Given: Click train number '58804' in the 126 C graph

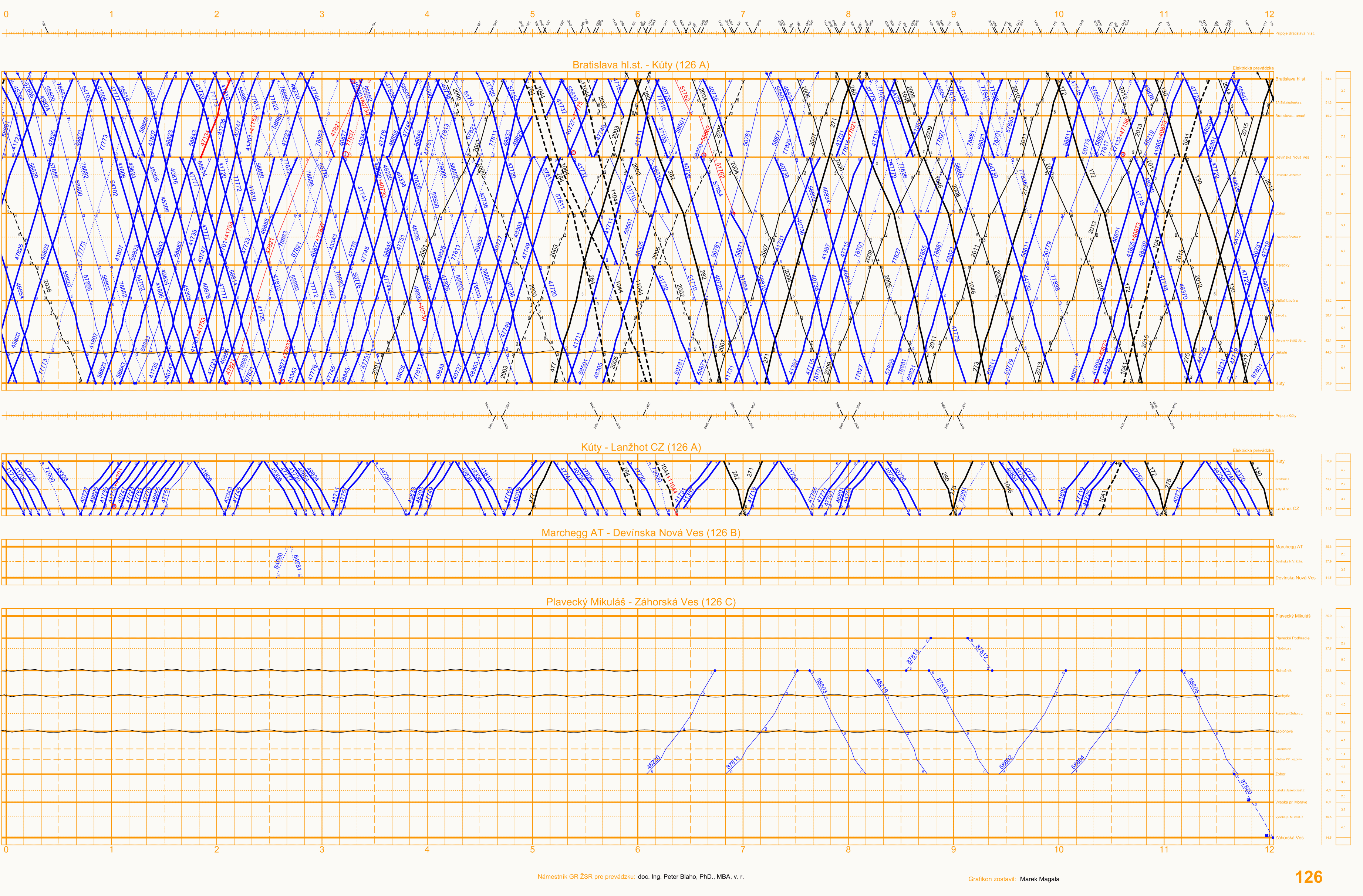Looking at the screenshot, I should pos(1078,762).
